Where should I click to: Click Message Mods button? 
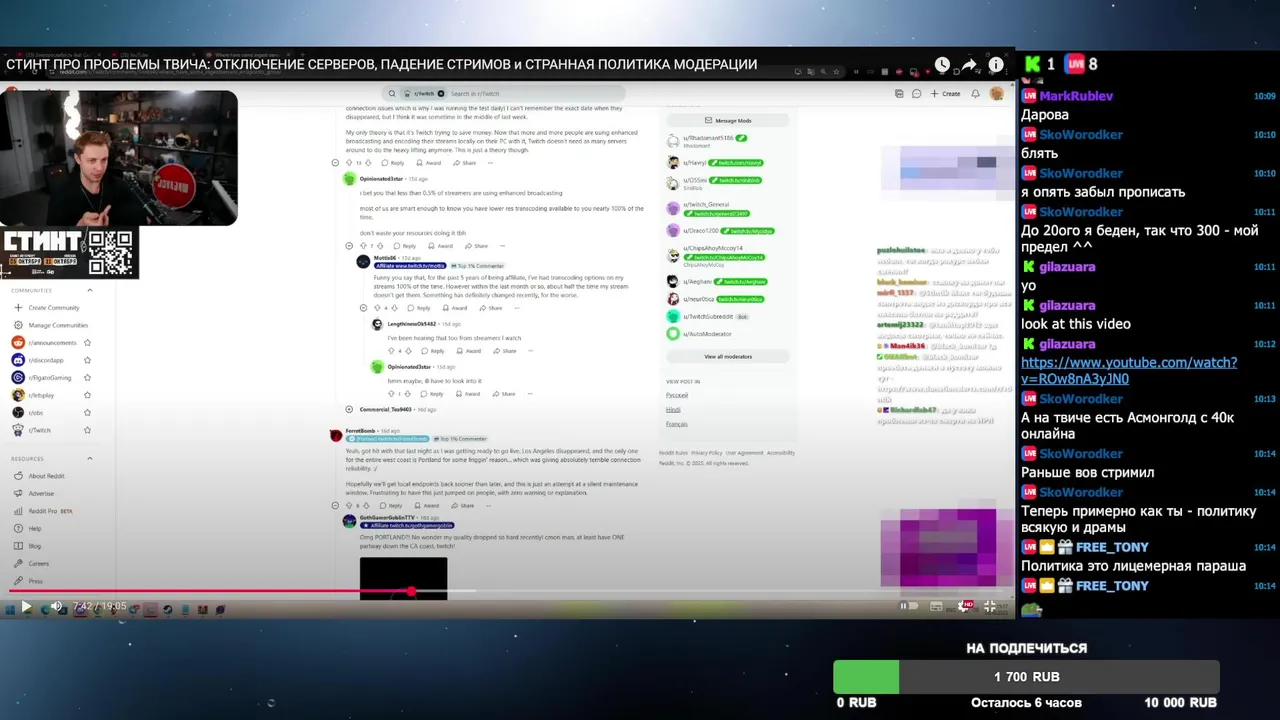(x=728, y=120)
